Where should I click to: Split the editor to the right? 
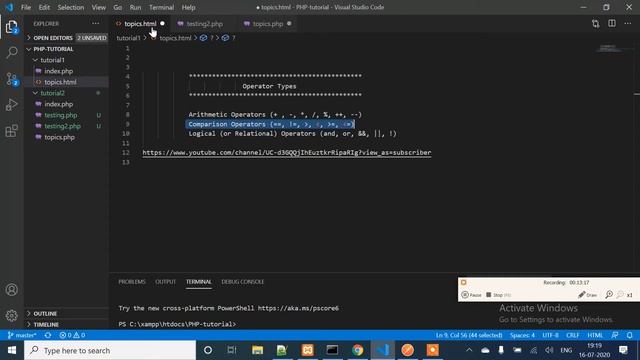pos(612,24)
